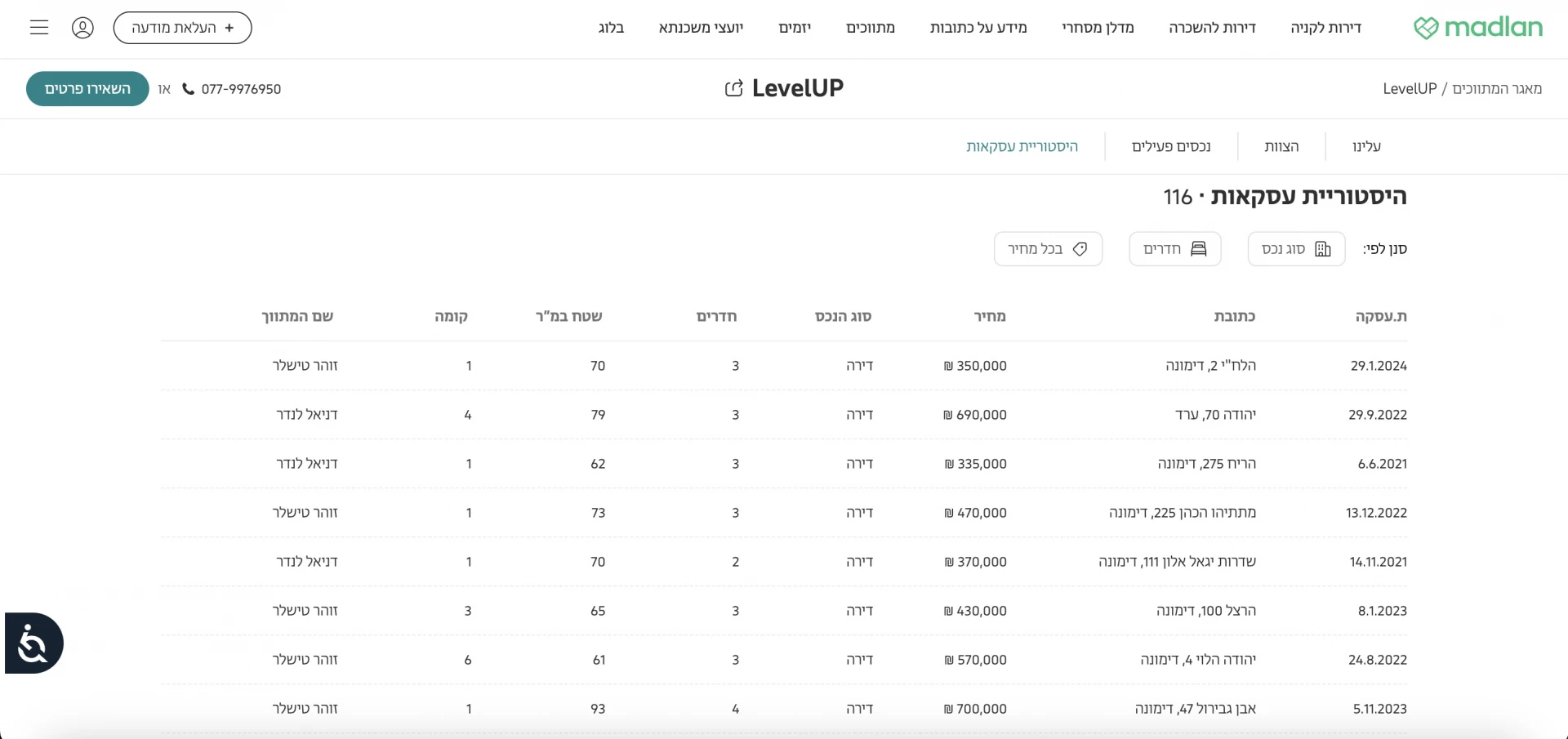Click the שטח במ"ר column header
The image size is (1568, 739).
pyautogui.click(x=568, y=317)
